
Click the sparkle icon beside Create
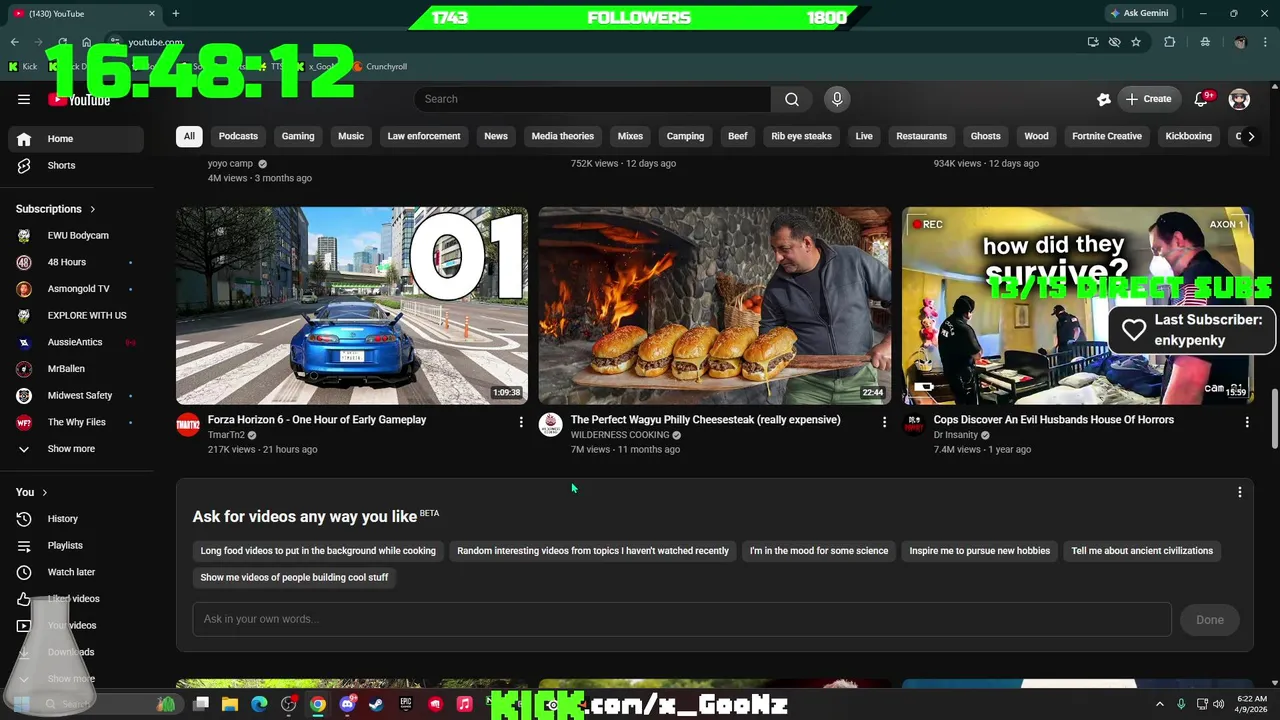click(x=1104, y=99)
